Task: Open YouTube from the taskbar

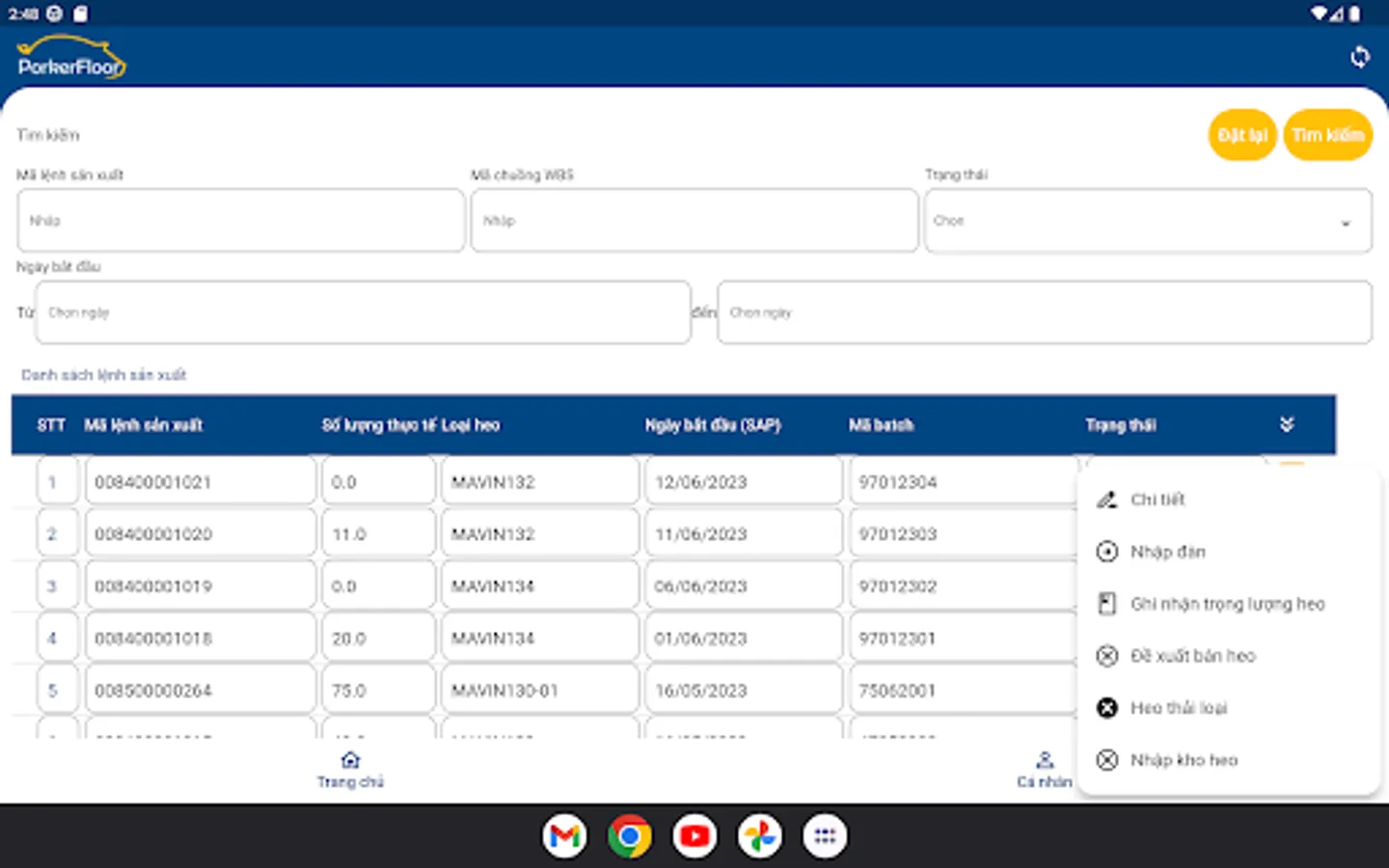Action: point(694,836)
